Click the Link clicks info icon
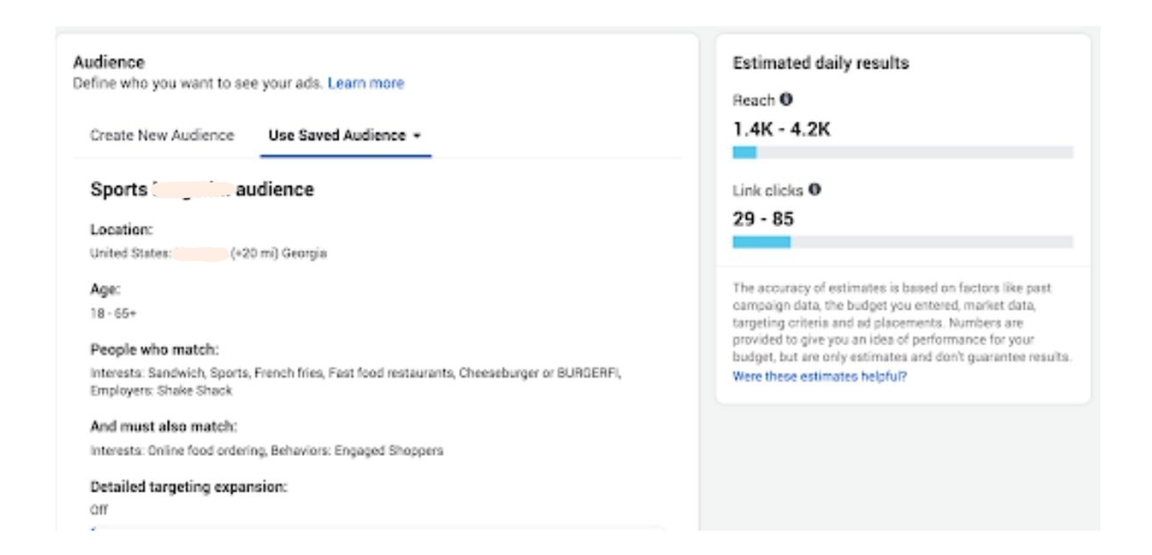The image size is (1152, 555). (814, 190)
